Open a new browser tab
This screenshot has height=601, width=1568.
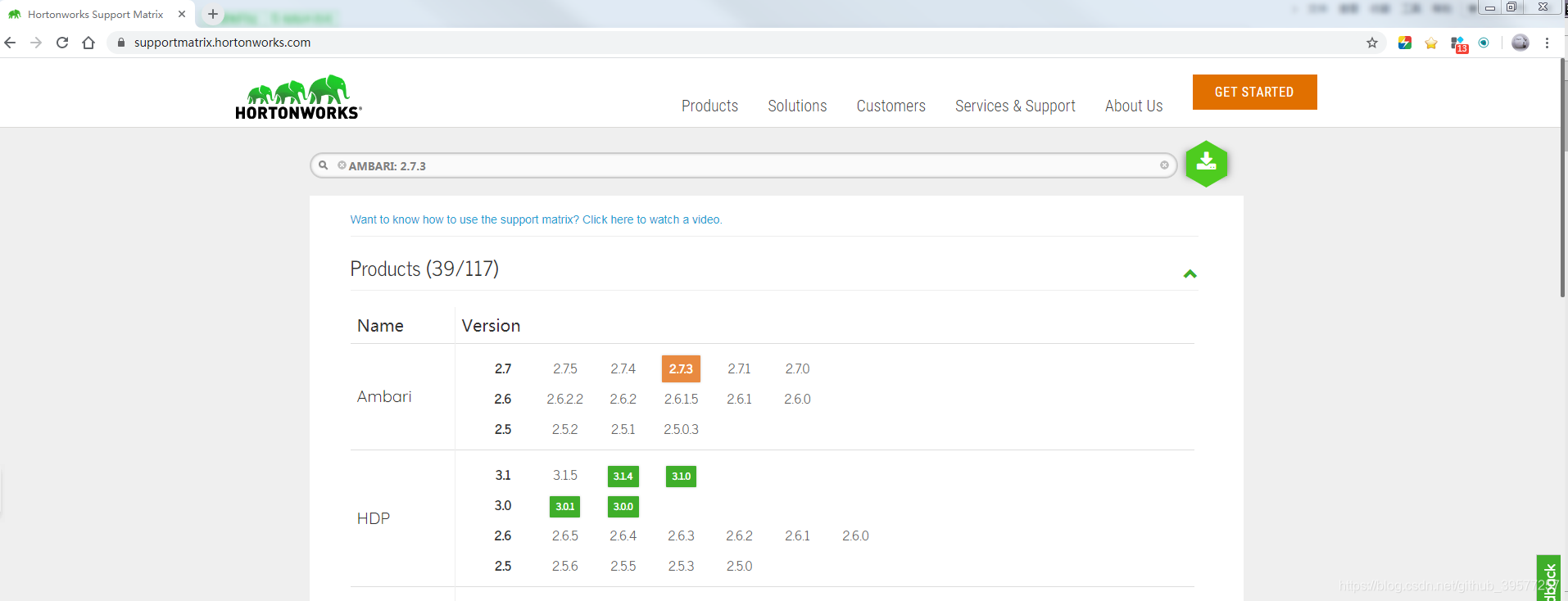pyautogui.click(x=213, y=14)
